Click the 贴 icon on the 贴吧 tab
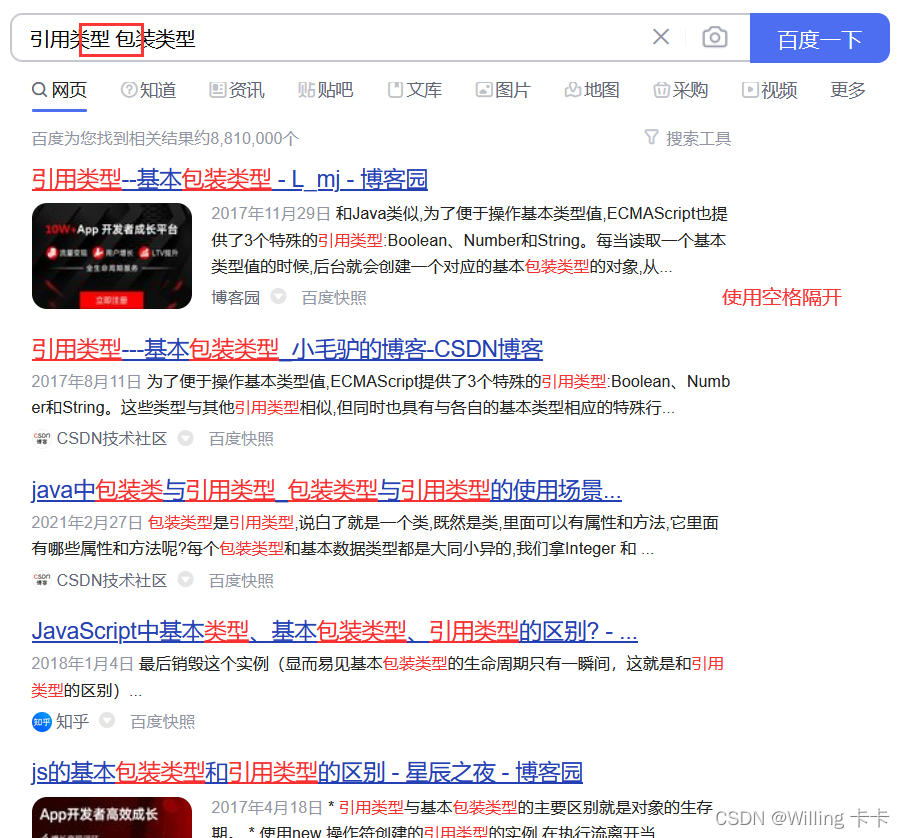 coord(306,90)
